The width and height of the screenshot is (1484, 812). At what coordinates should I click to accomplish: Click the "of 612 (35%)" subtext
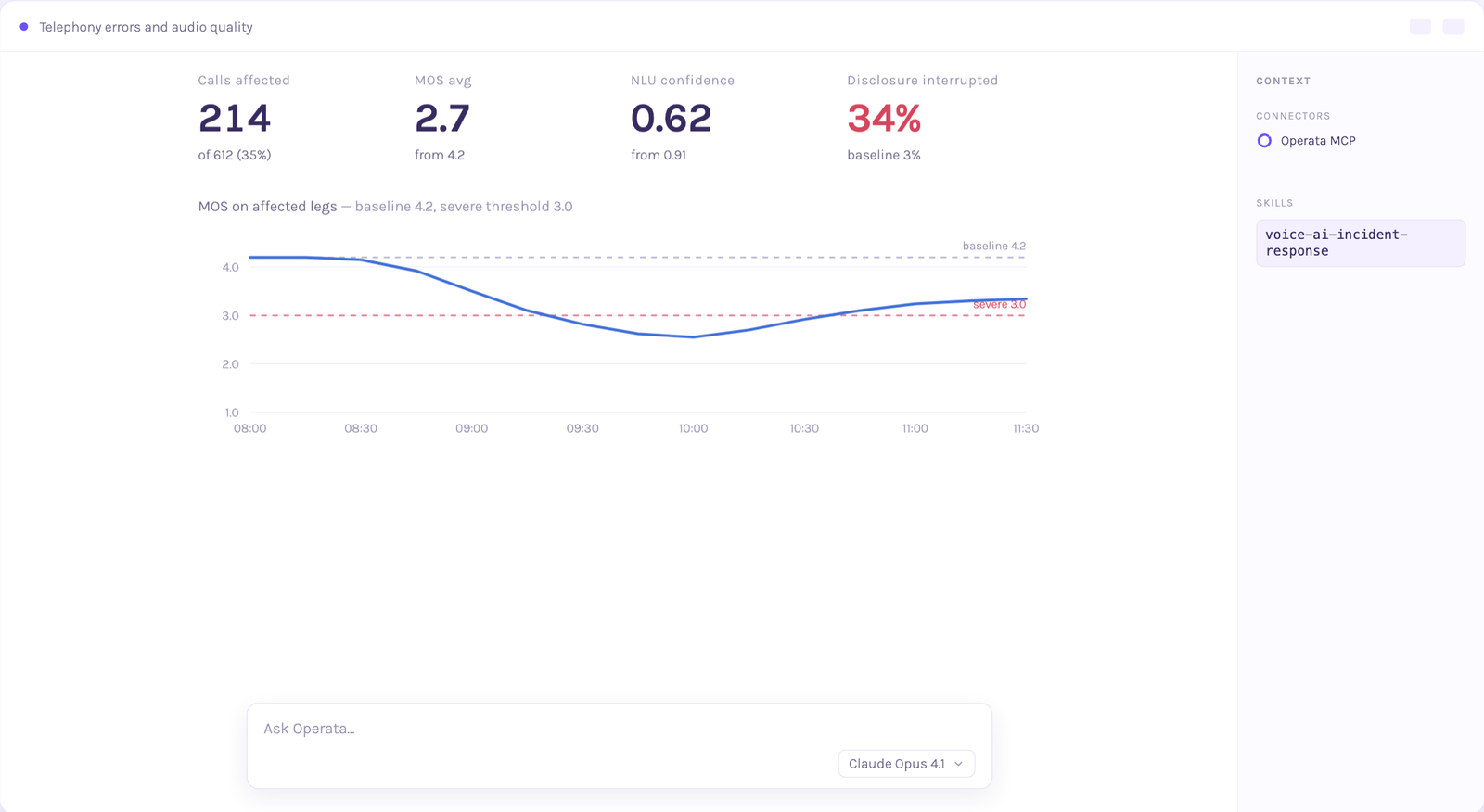[x=235, y=155]
